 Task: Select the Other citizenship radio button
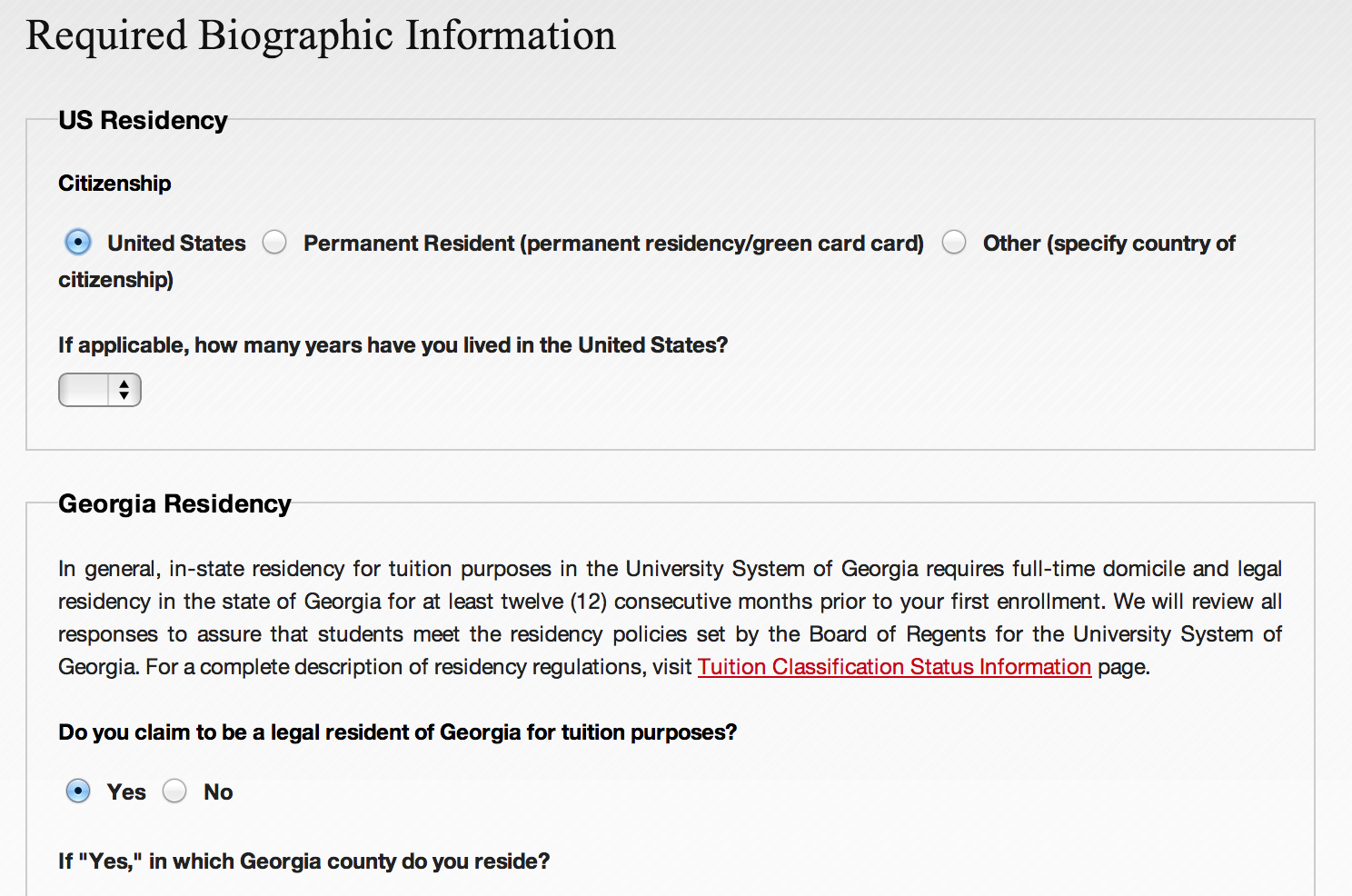[954, 243]
